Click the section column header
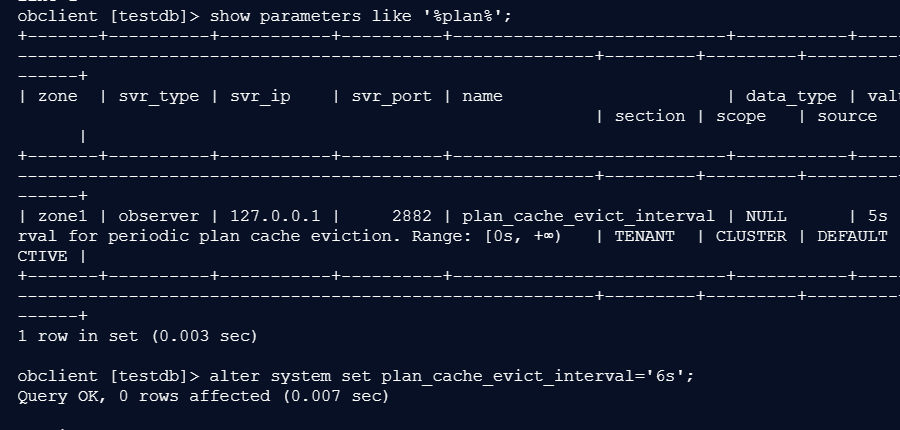Screen dimensions: 900x430 [x=650, y=116]
